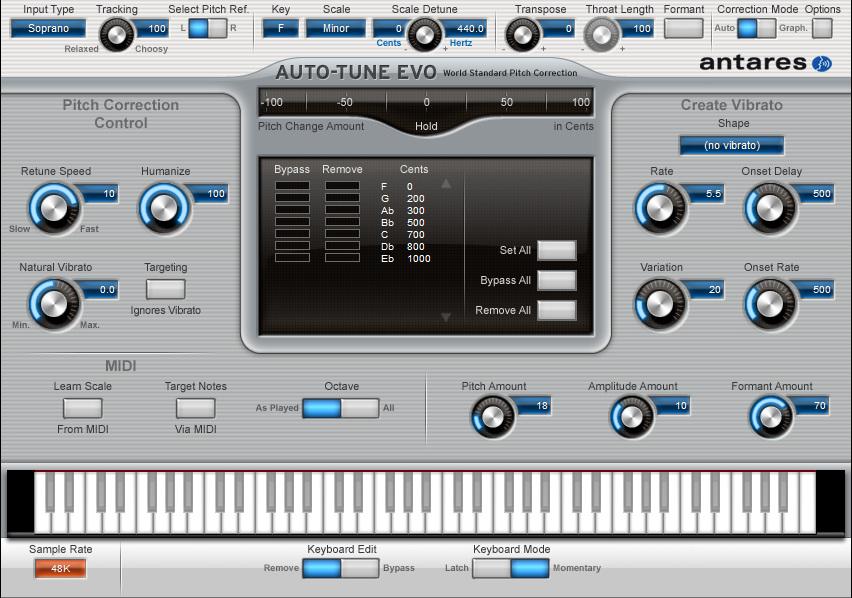Toggle Bypass for note Ab
The height and width of the screenshot is (598, 852).
click(x=292, y=210)
